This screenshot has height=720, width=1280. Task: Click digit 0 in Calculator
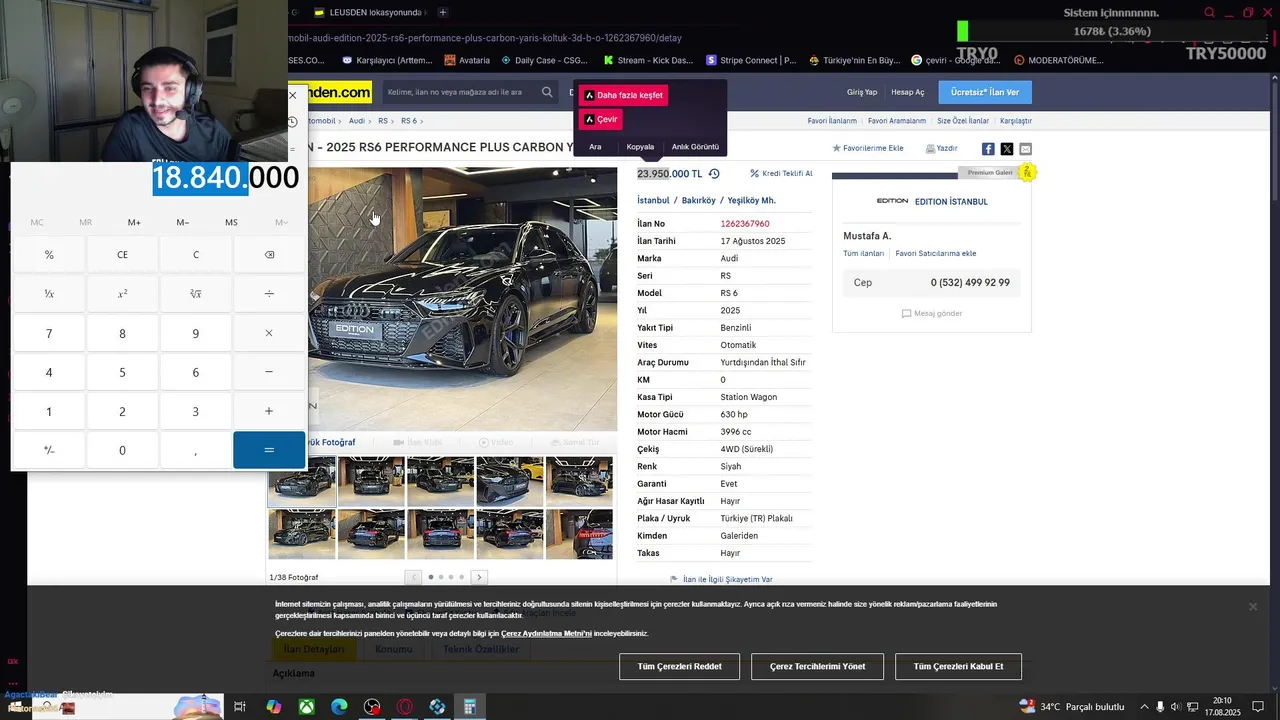pos(122,450)
